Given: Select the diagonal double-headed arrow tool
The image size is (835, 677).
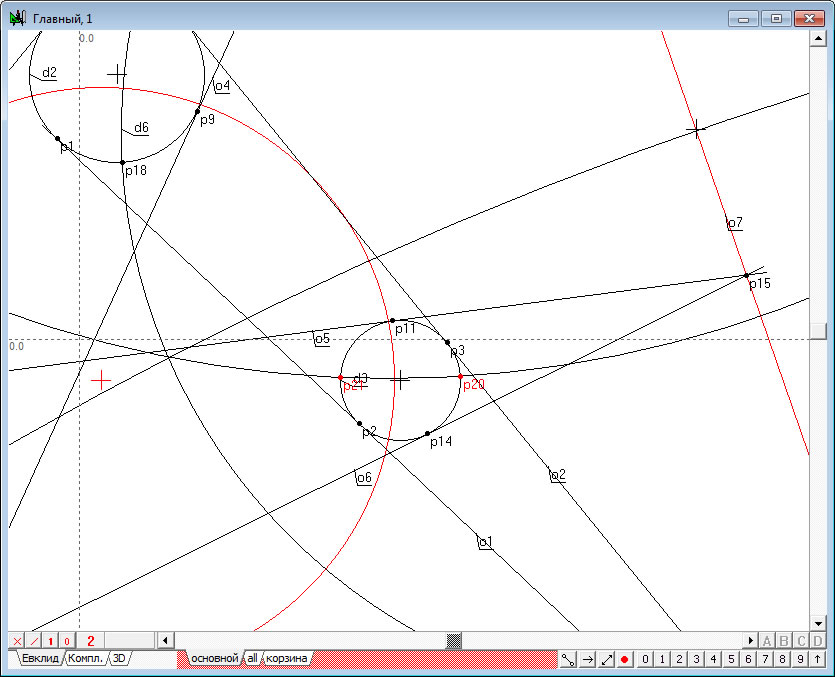Looking at the screenshot, I should pos(607,659).
